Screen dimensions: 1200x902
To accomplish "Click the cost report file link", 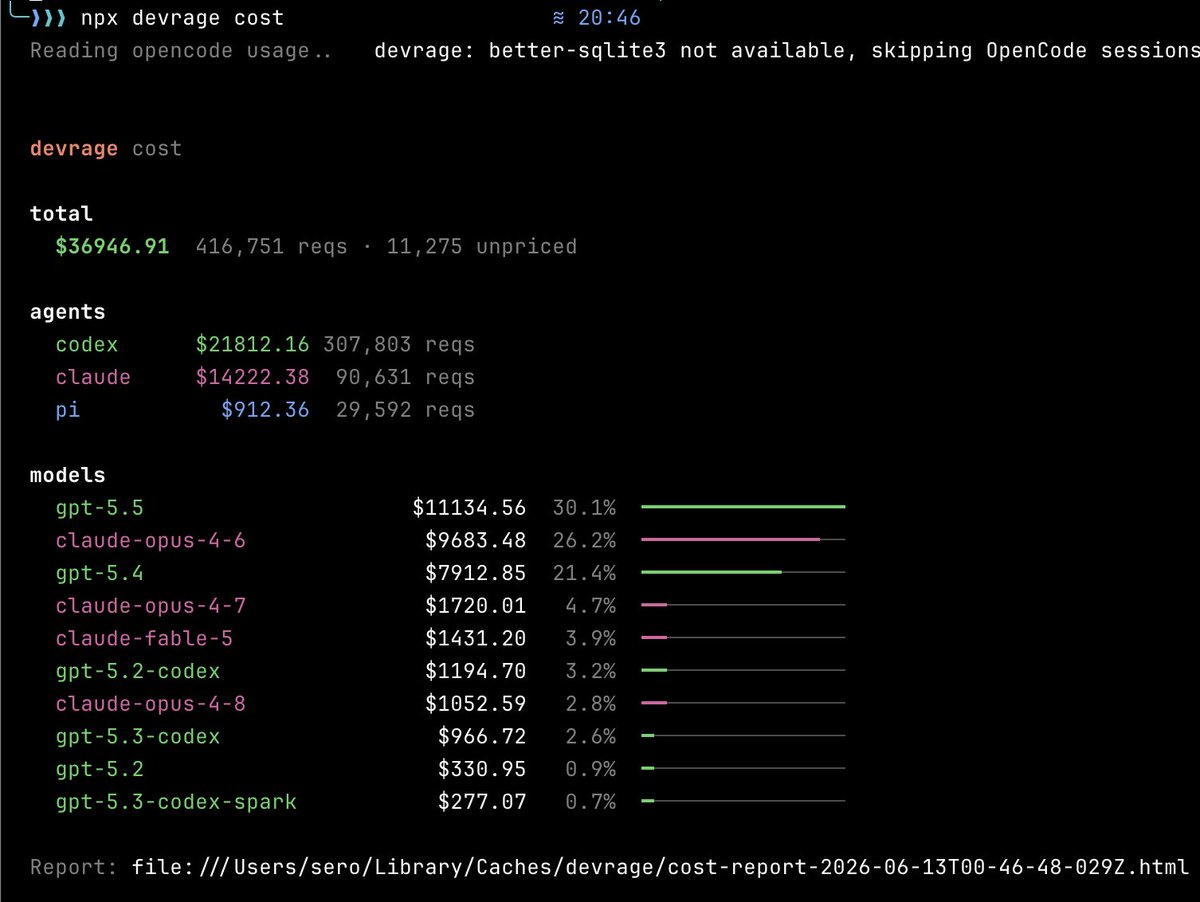I will point(660,867).
